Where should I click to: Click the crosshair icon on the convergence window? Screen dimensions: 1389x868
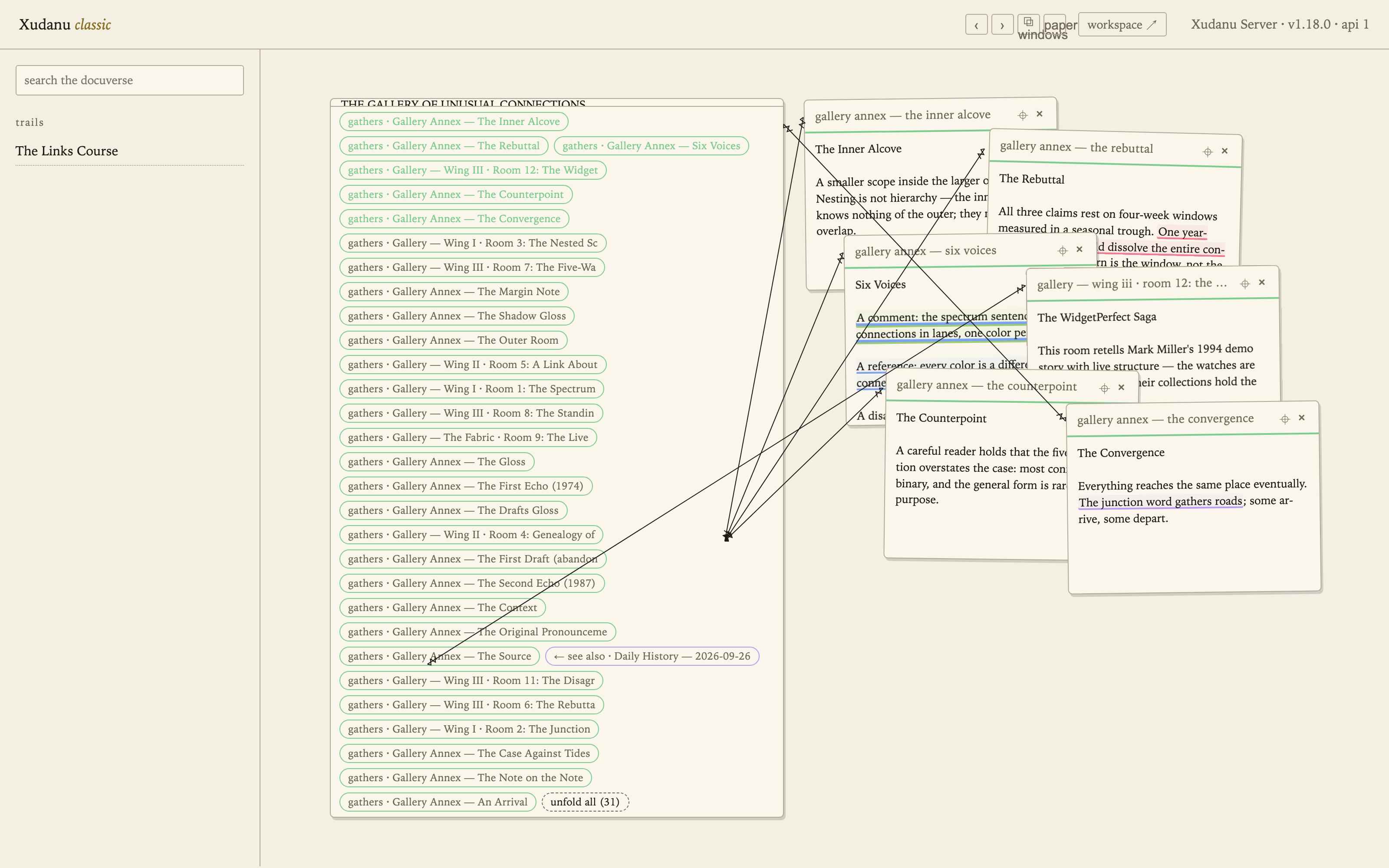pyautogui.click(x=1285, y=419)
